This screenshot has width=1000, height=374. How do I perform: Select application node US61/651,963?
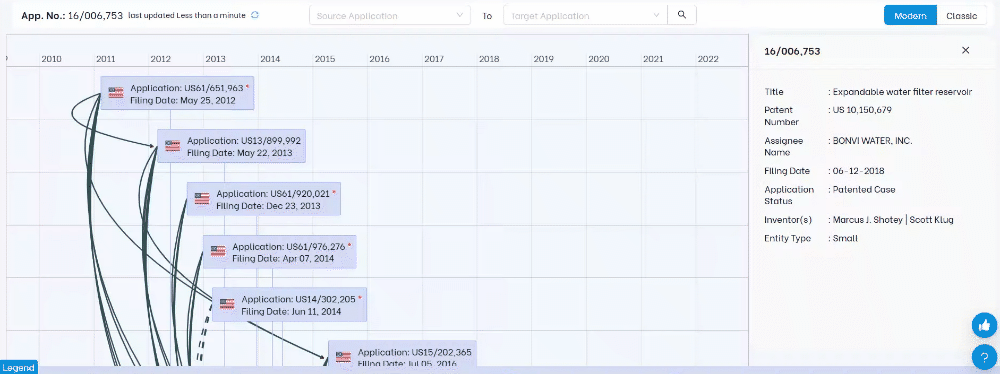click(177, 93)
